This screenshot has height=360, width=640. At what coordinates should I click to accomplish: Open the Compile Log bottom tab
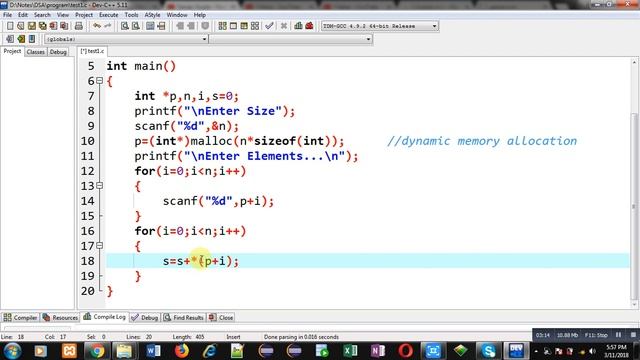point(104,317)
